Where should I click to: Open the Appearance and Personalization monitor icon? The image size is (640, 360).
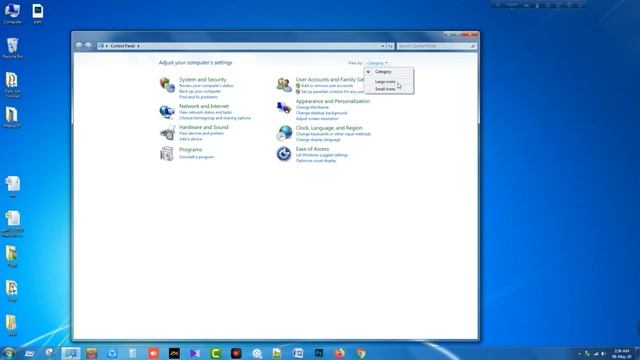[x=284, y=108]
